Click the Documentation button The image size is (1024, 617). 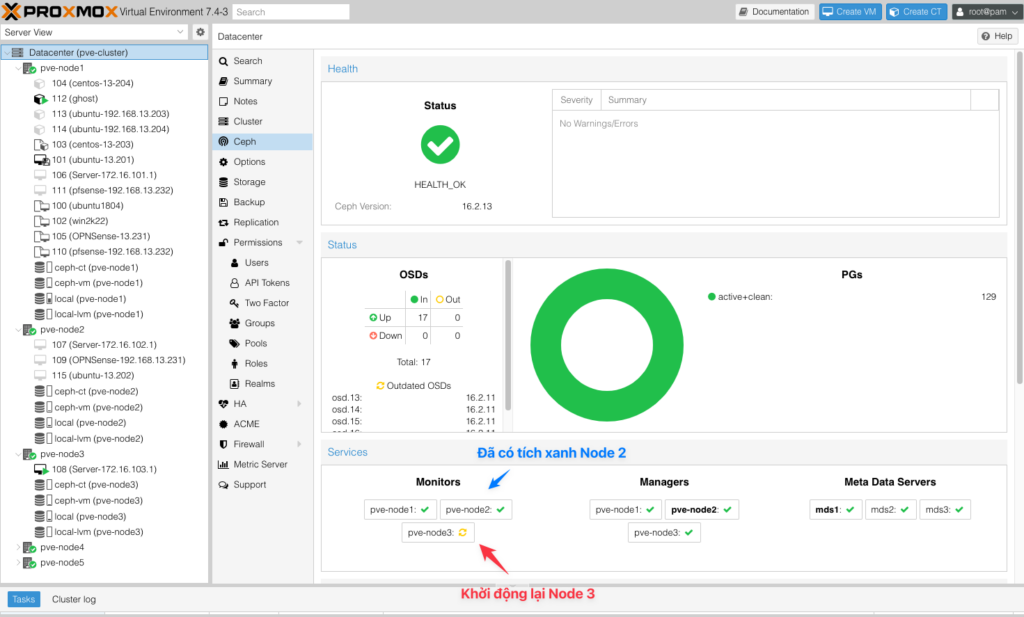(x=775, y=12)
